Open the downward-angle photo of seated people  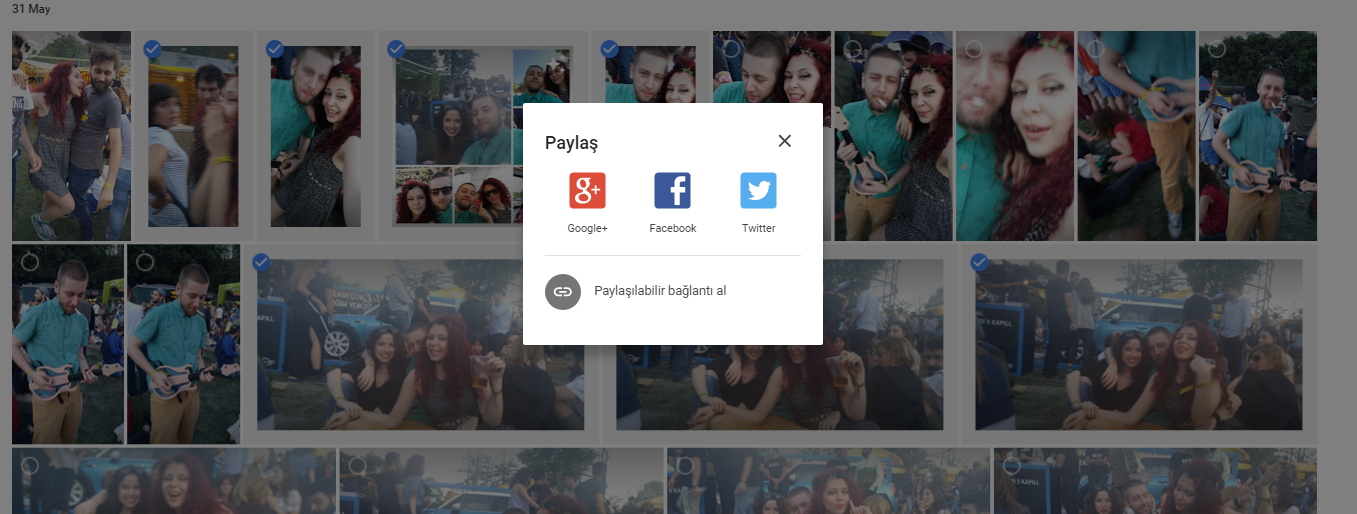(1136, 136)
